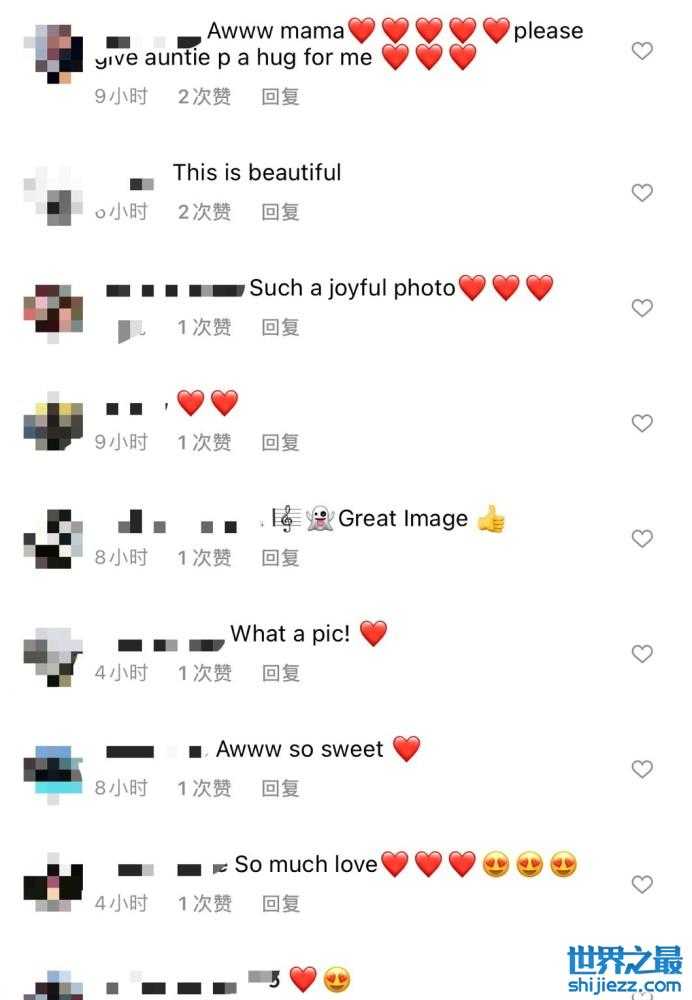The width and height of the screenshot is (692, 1000).
Task: Reply (回复) to 'So much love' comment
Action: click(280, 903)
